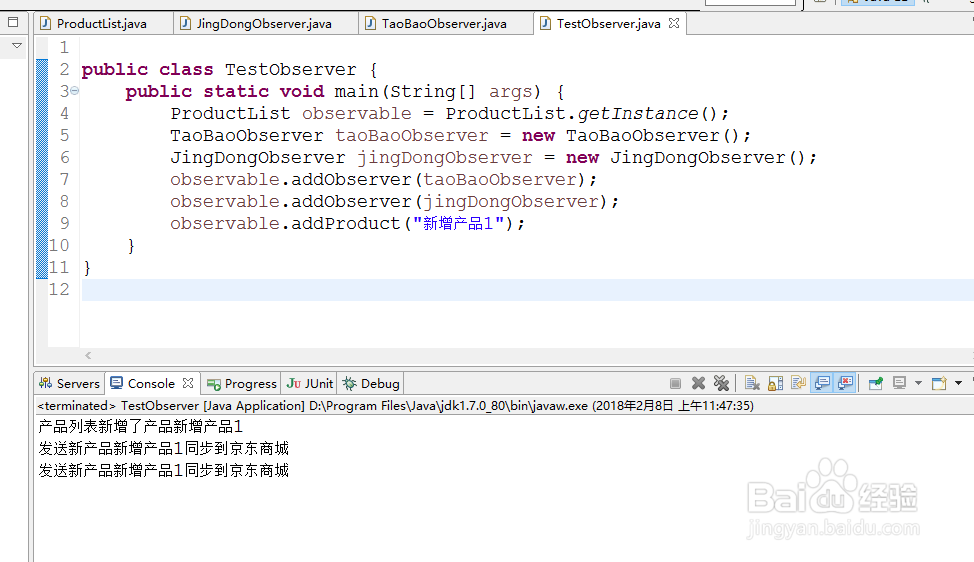This screenshot has height=562, width=974.
Task: Remove the launch with the single X icon
Action: click(x=698, y=383)
